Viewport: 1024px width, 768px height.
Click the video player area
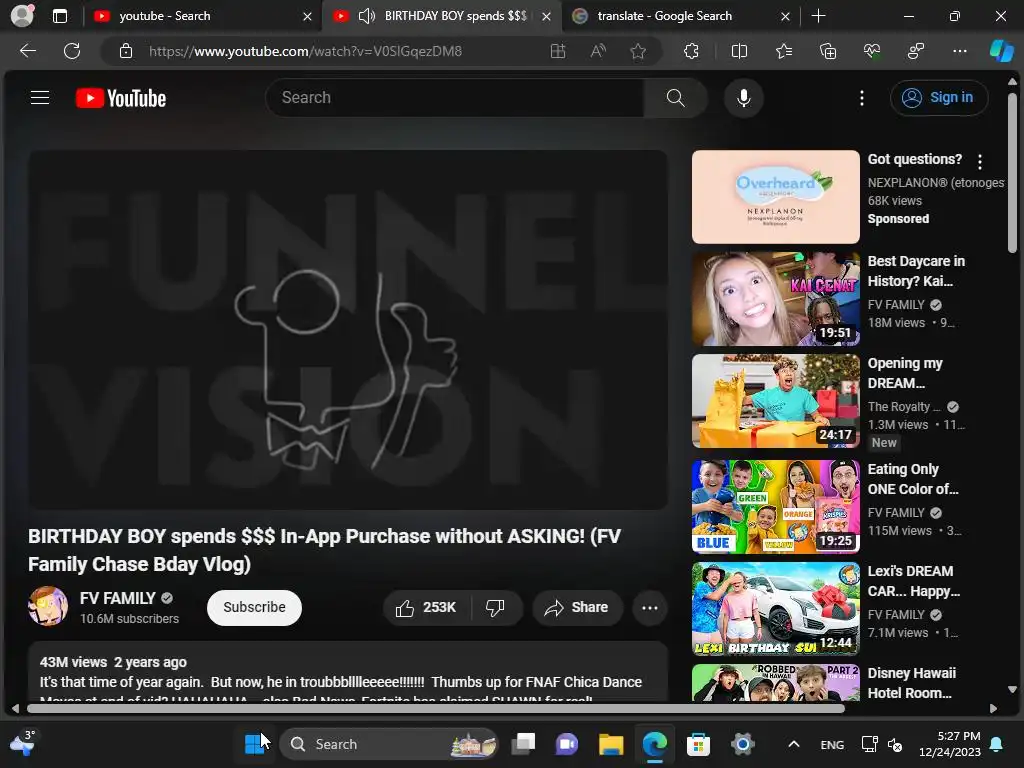tap(348, 330)
